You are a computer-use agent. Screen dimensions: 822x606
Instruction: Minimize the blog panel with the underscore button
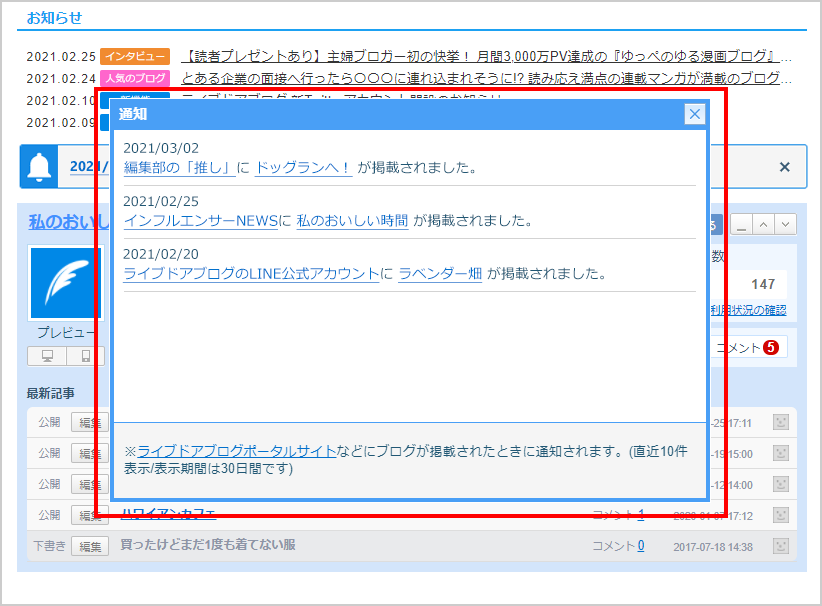[741, 224]
